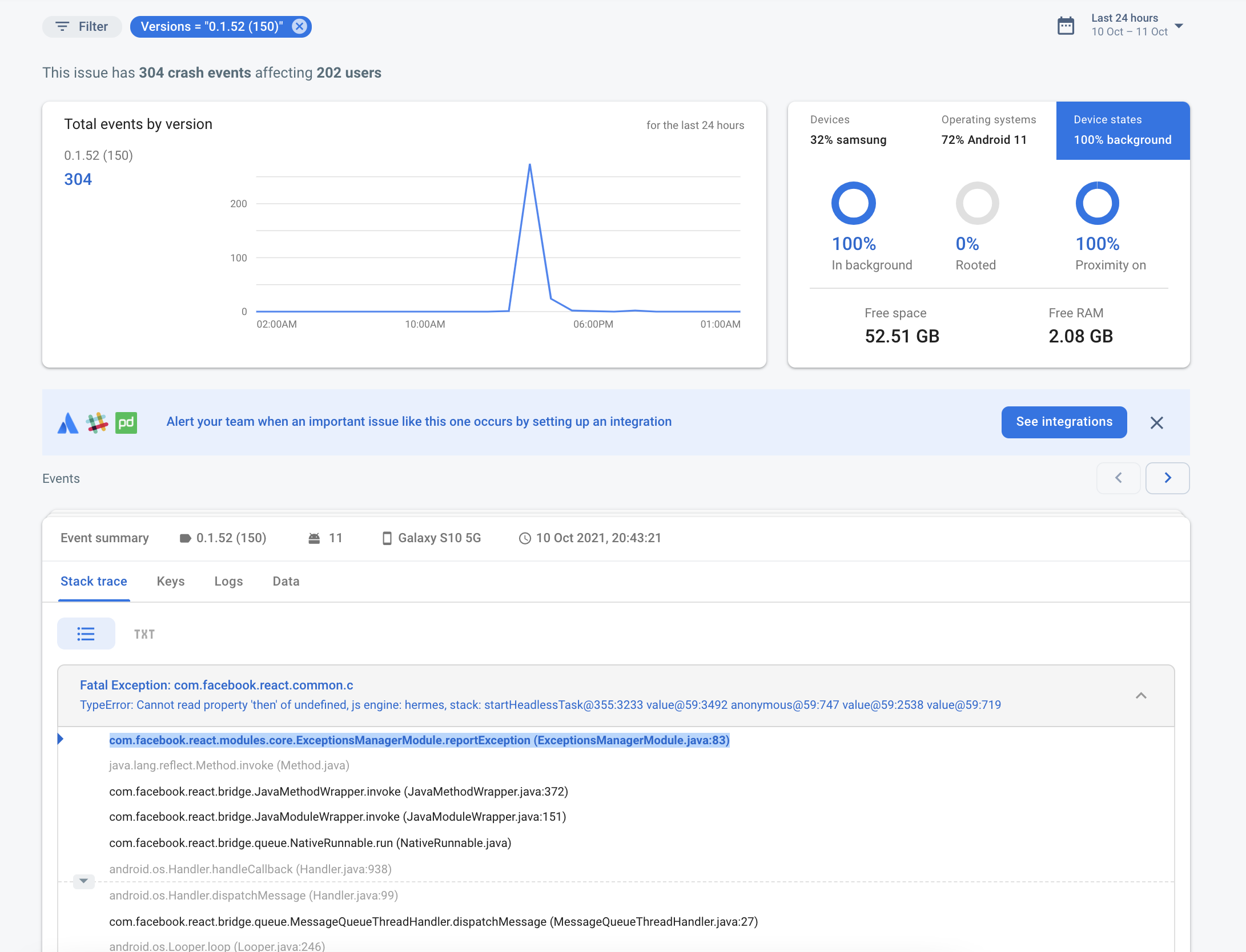Viewport: 1246px width, 952px height.
Task: Click the MessageQueueThreadHandler.dispatchMessage stack frame
Action: coord(433,922)
